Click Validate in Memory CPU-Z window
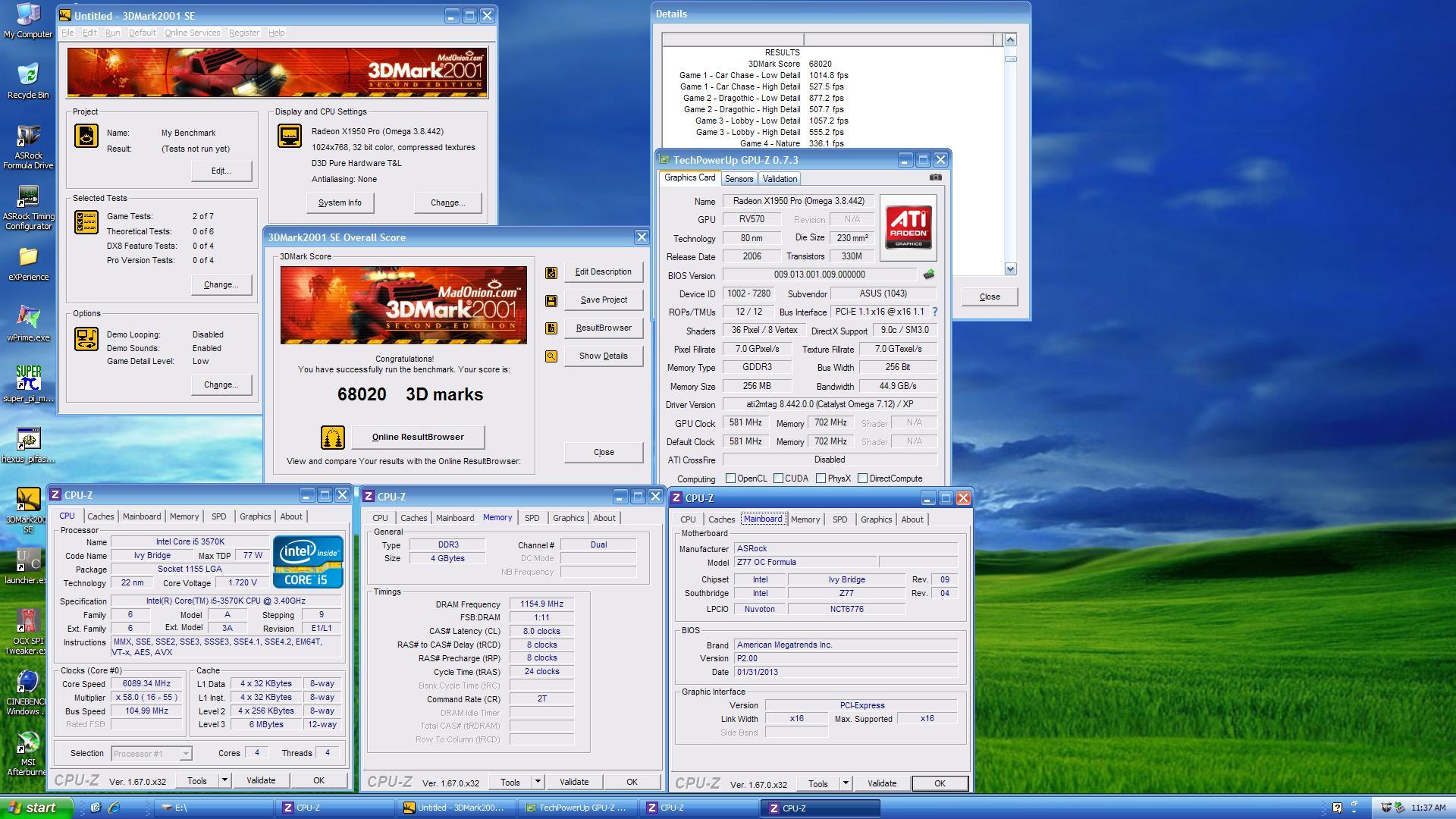The width and height of the screenshot is (1456, 819). coord(574,782)
